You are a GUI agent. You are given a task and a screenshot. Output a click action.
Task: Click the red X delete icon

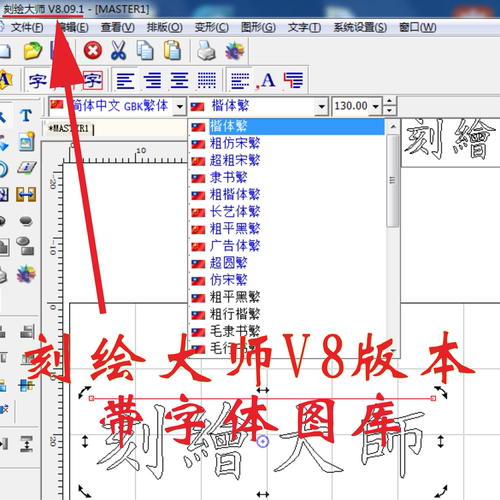(92, 51)
